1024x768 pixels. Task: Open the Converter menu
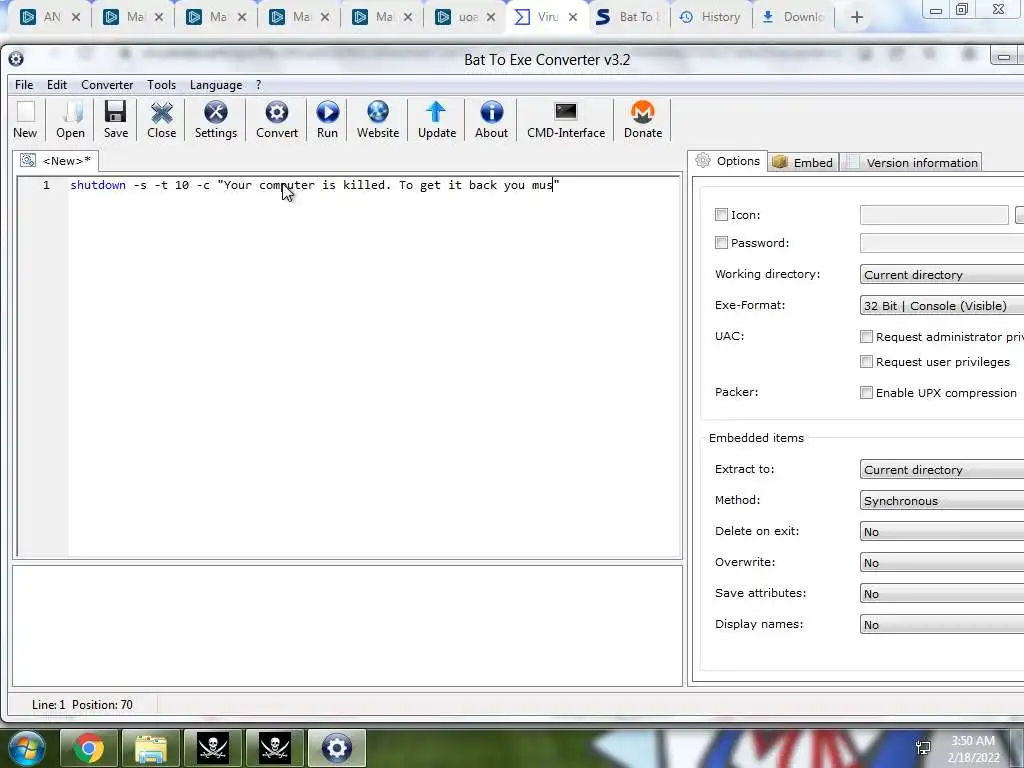tap(107, 85)
